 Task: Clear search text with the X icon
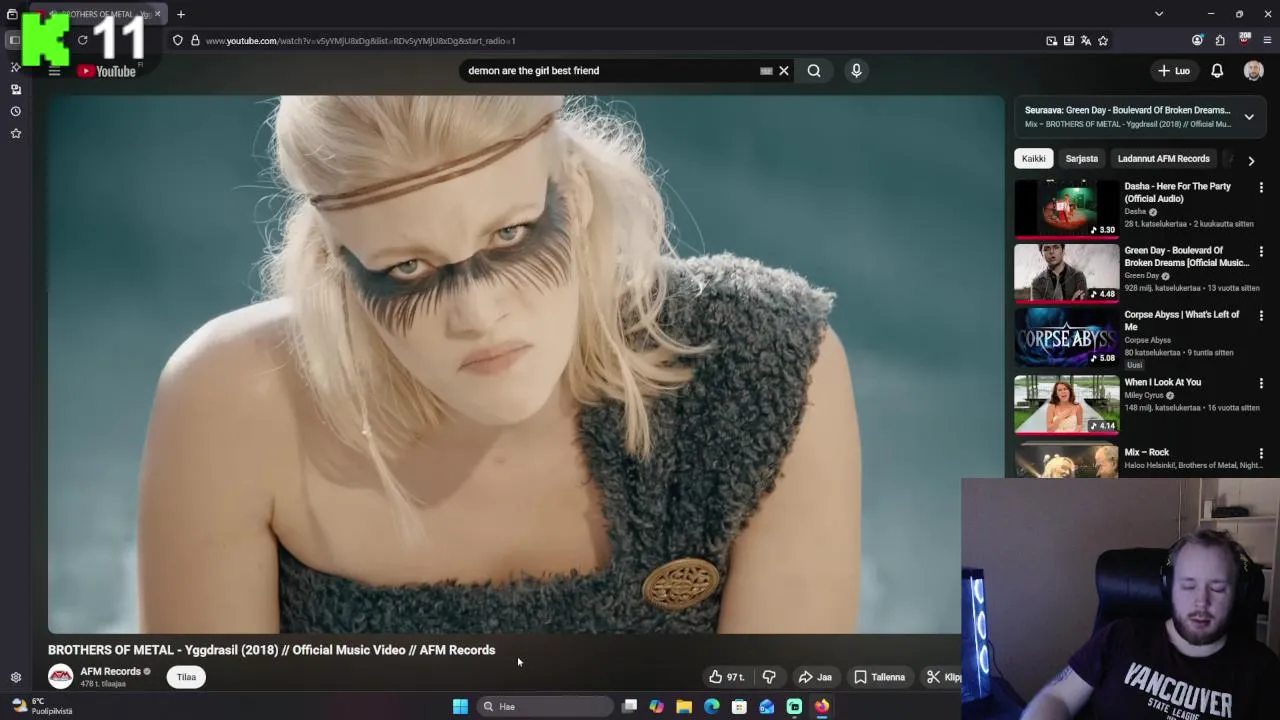pyautogui.click(x=784, y=71)
